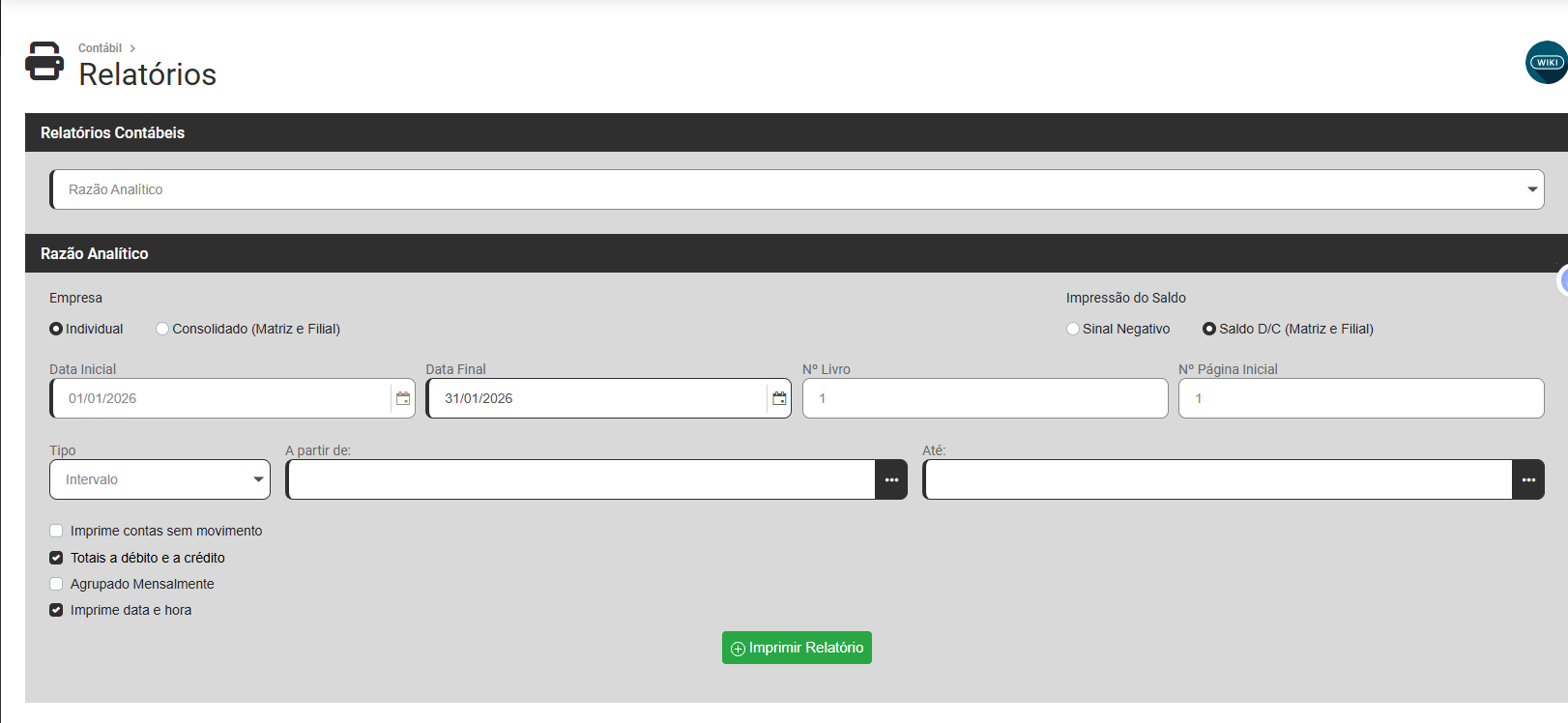Viewport: 1568px width, 723px height.
Task: Click the printer icon beside Relatórios
Action: pos(44,61)
